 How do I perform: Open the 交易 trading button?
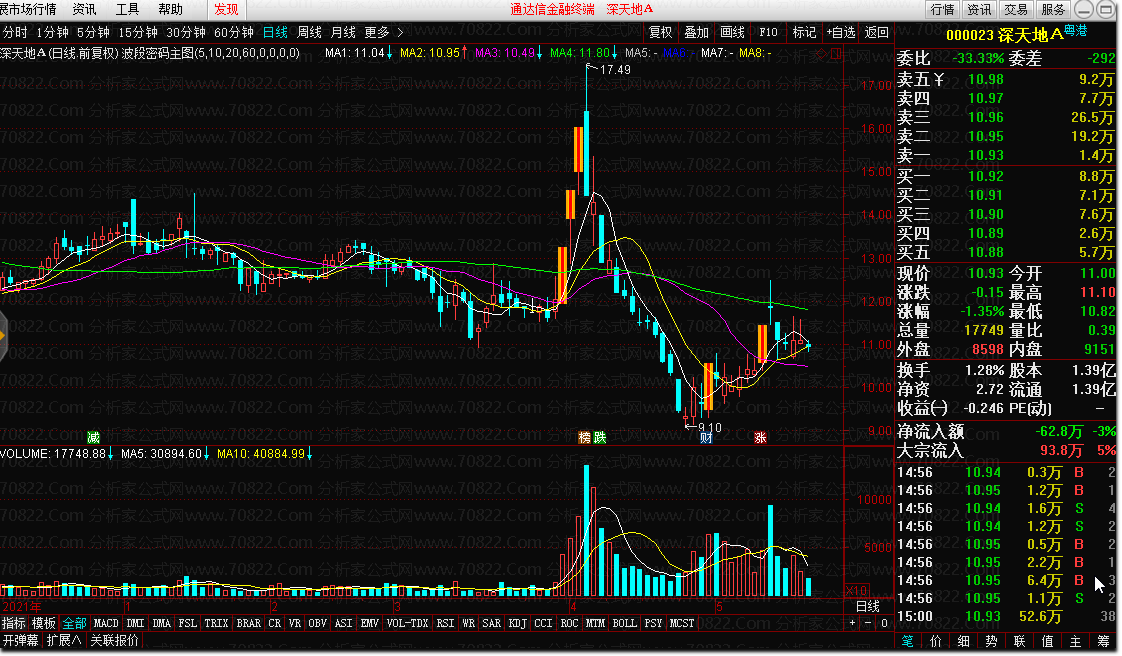pos(1015,9)
